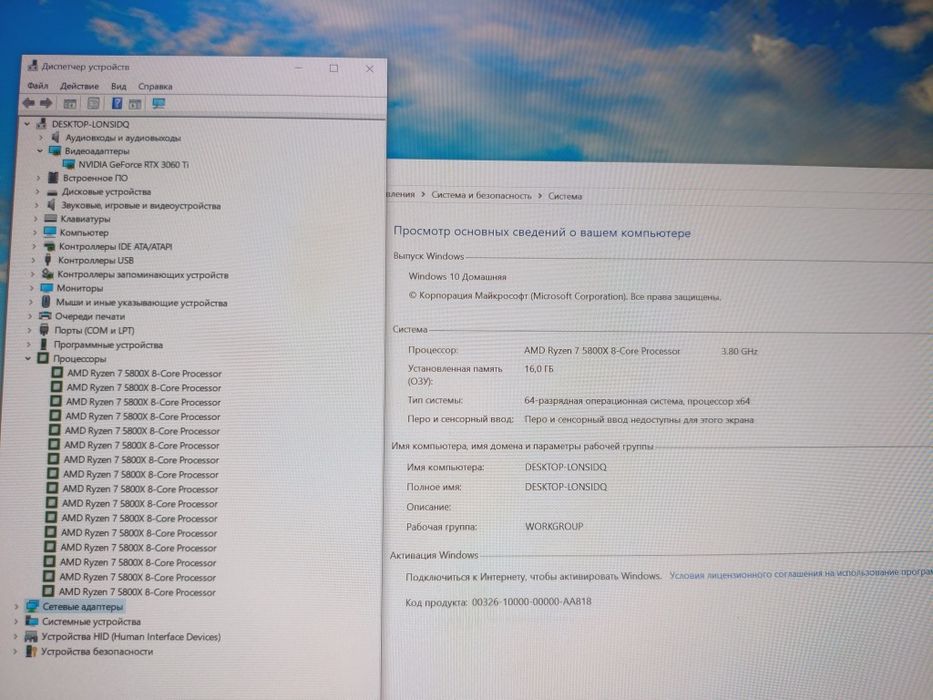Click the keyboard icon of Клавиатуры
This screenshot has height=700, width=933.
pyautogui.click(x=51, y=218)
